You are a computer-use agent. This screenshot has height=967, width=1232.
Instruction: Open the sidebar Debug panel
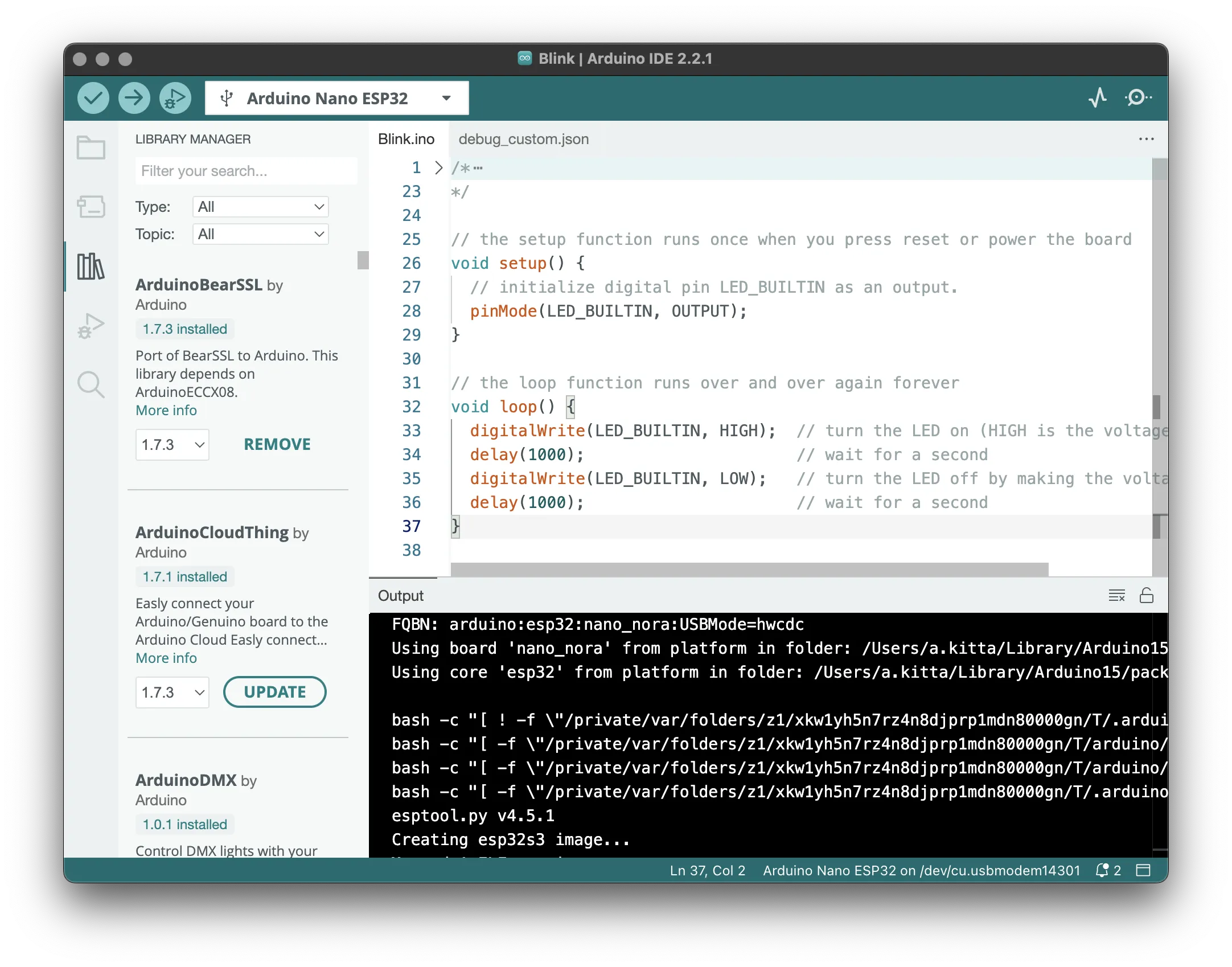point(91,326)
